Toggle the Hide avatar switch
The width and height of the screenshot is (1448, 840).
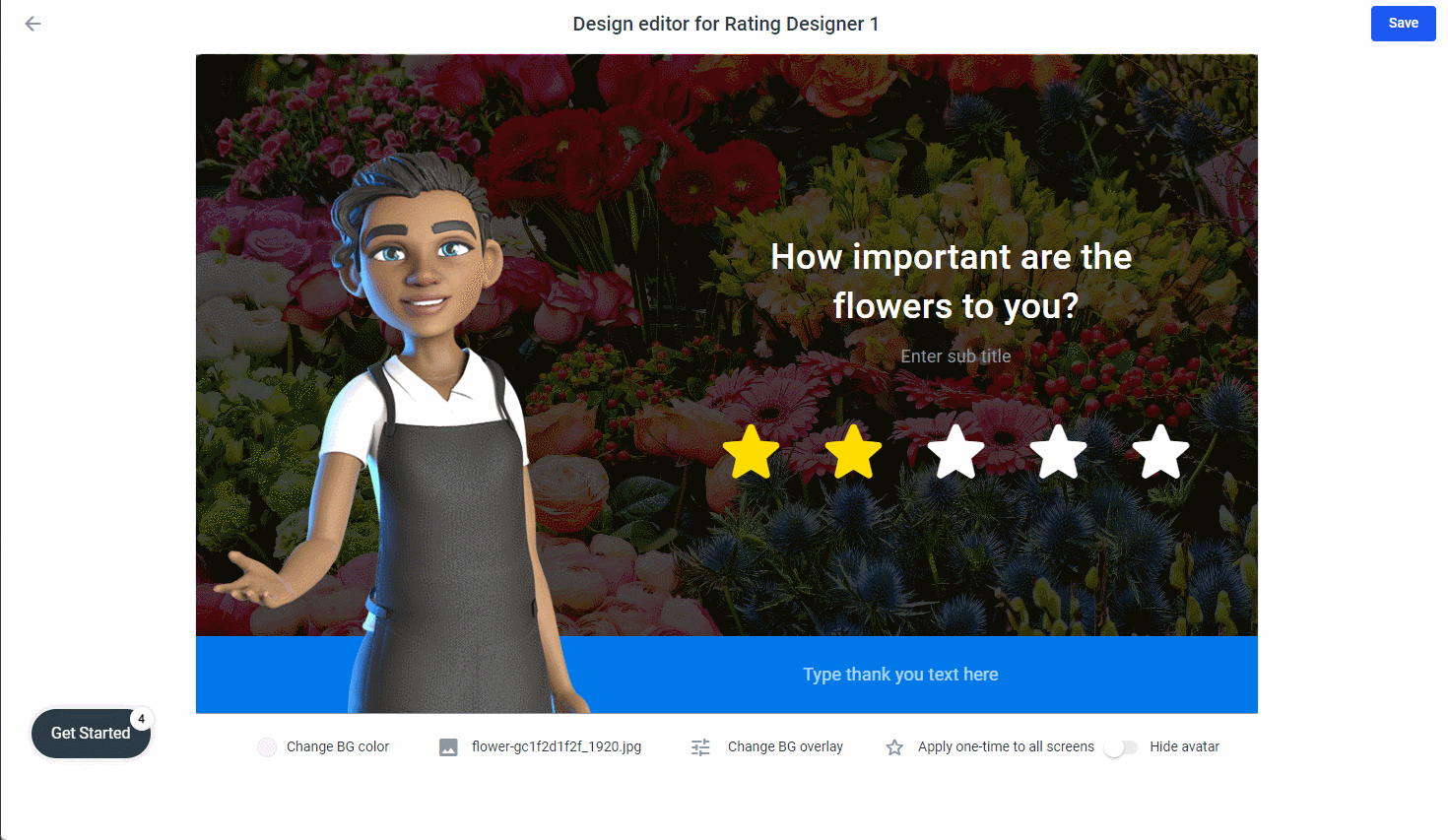click(1121, 747)
